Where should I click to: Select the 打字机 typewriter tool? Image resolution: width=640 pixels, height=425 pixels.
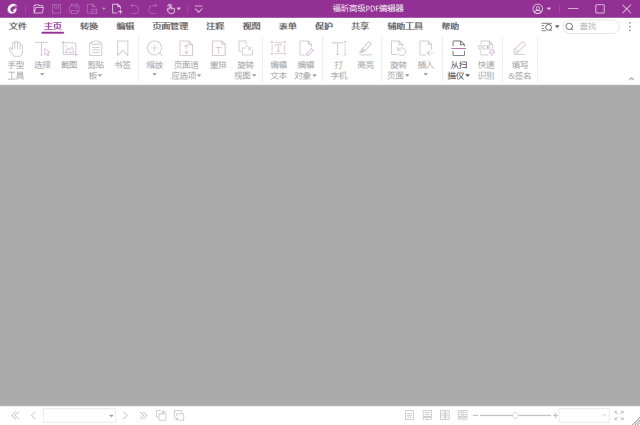coord(339,60)
